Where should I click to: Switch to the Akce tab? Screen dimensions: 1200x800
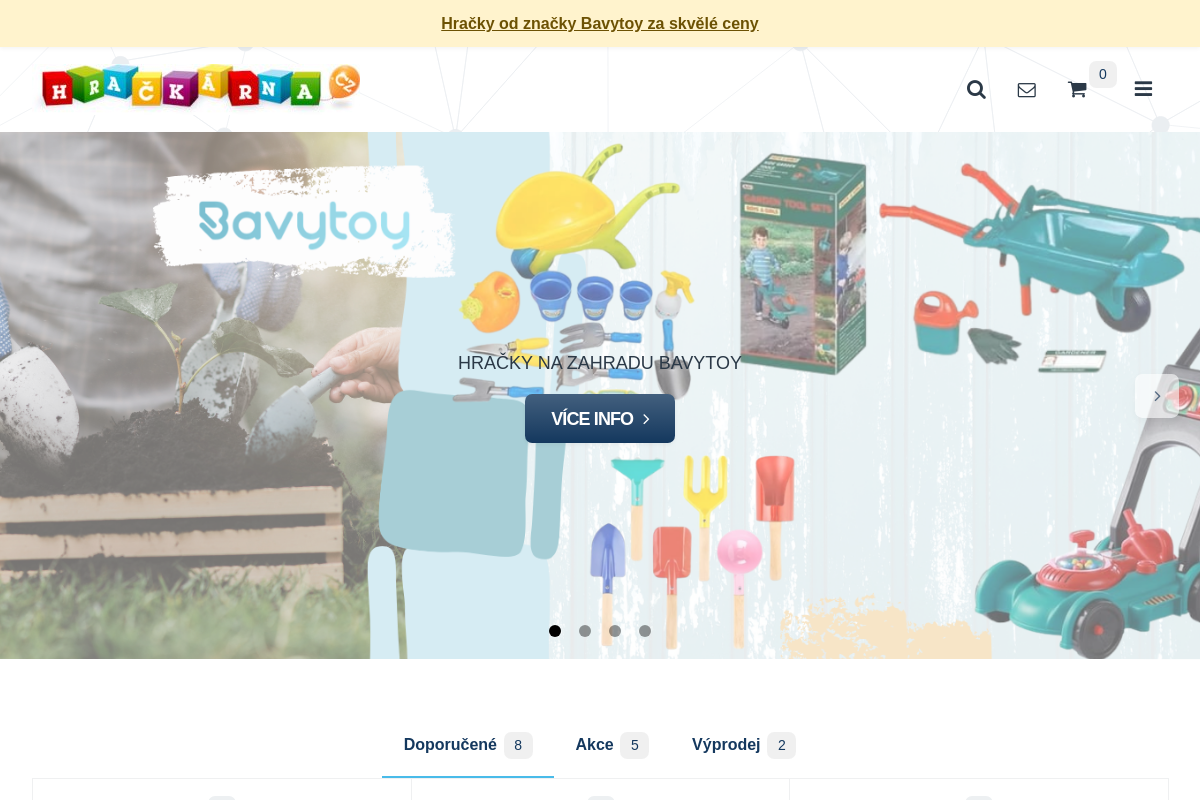click(x=612, y=745)
